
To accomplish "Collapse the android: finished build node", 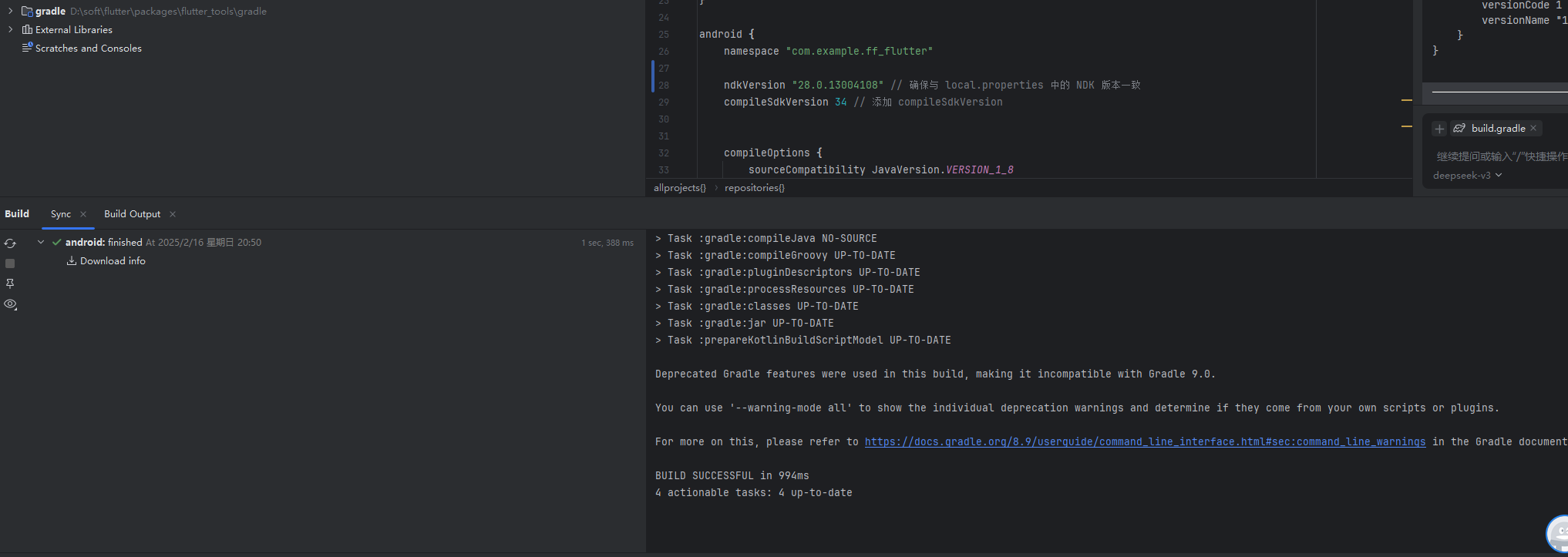I will [x=41, y=242].
